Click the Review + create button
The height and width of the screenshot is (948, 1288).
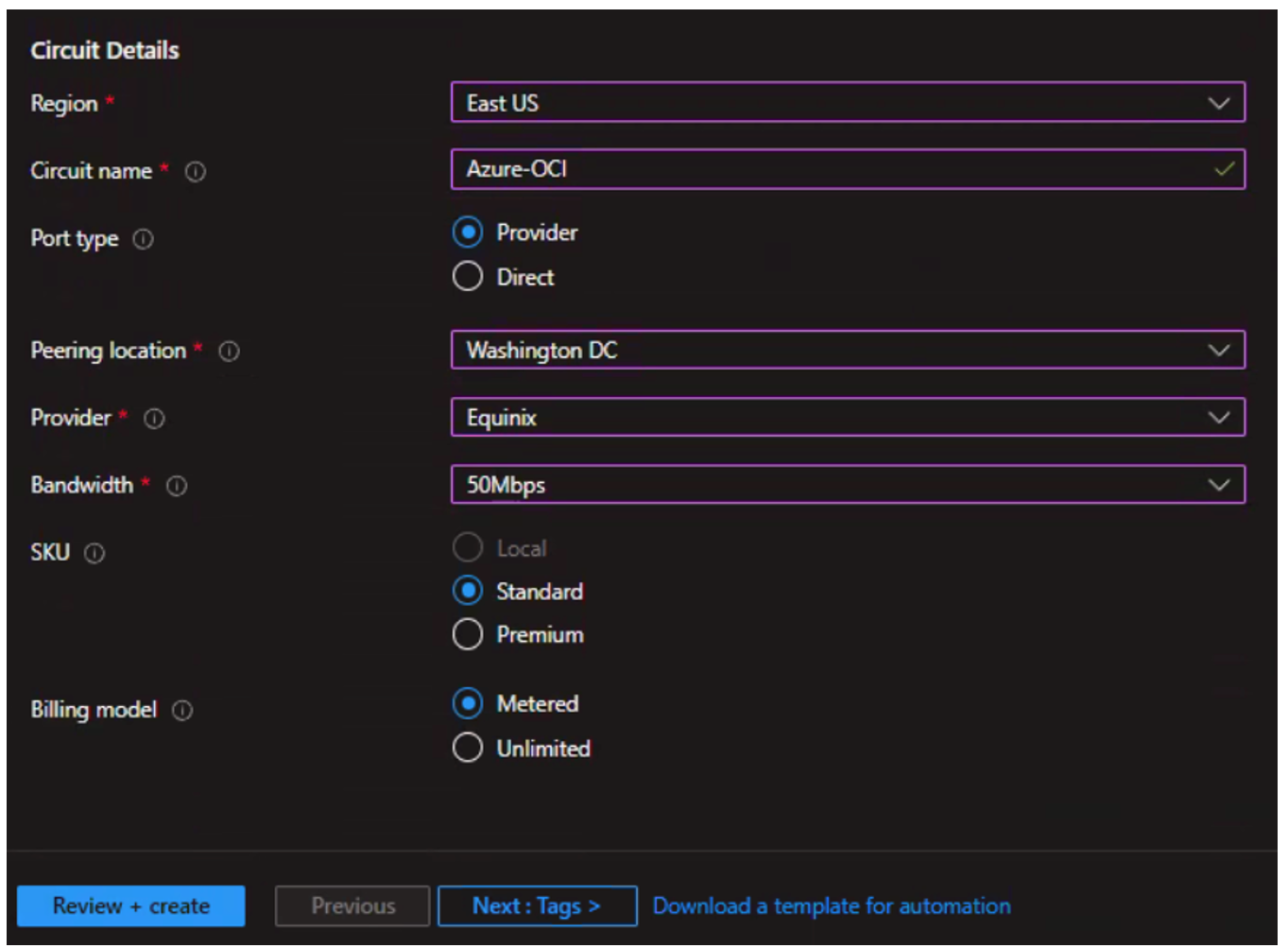[x=131, y=906]
